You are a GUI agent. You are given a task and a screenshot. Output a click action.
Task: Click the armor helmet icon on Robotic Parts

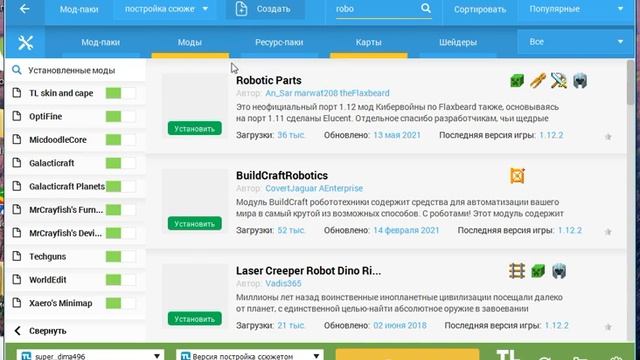click(580, 80)
